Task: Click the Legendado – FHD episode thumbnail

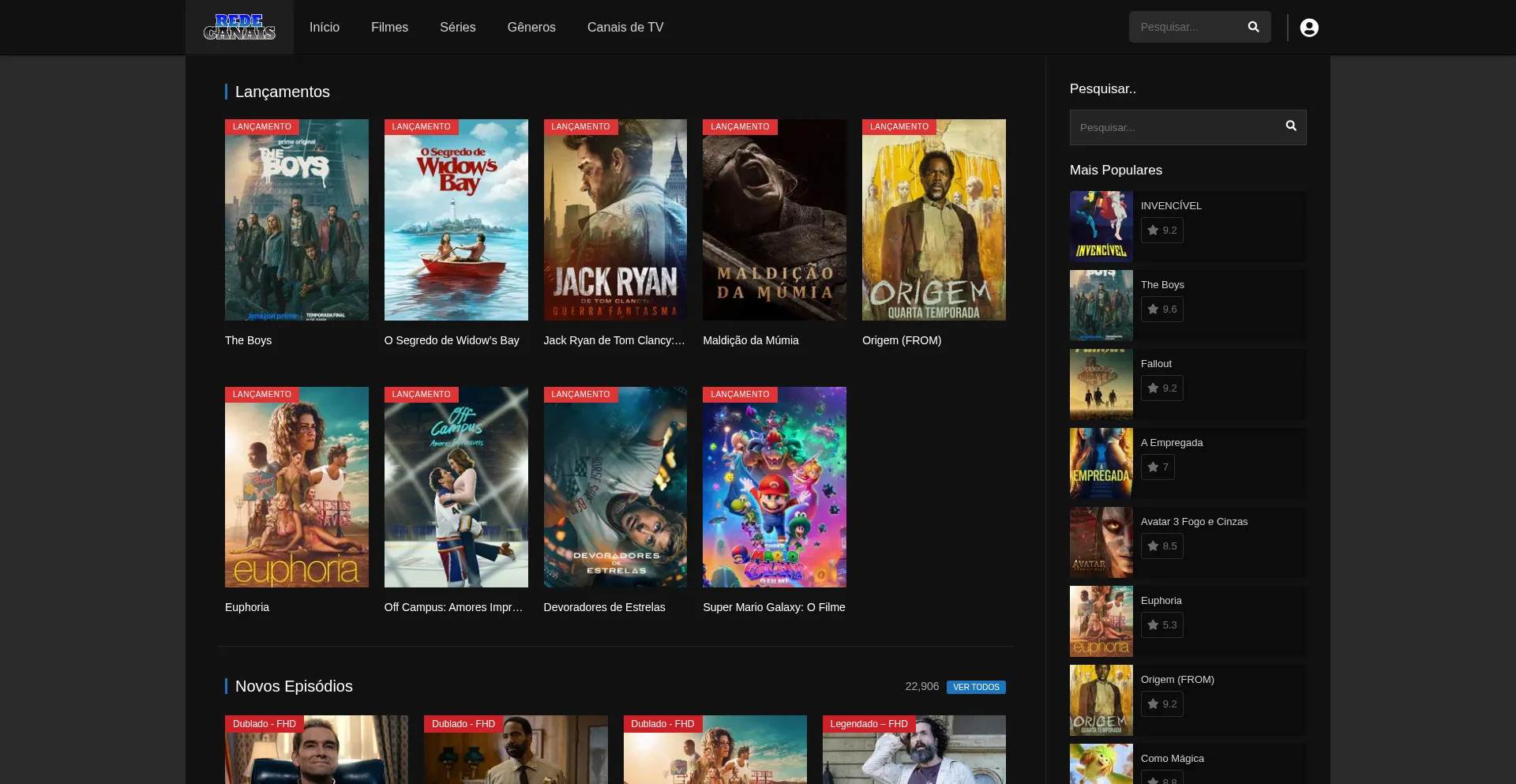Action: click(914, 750)
